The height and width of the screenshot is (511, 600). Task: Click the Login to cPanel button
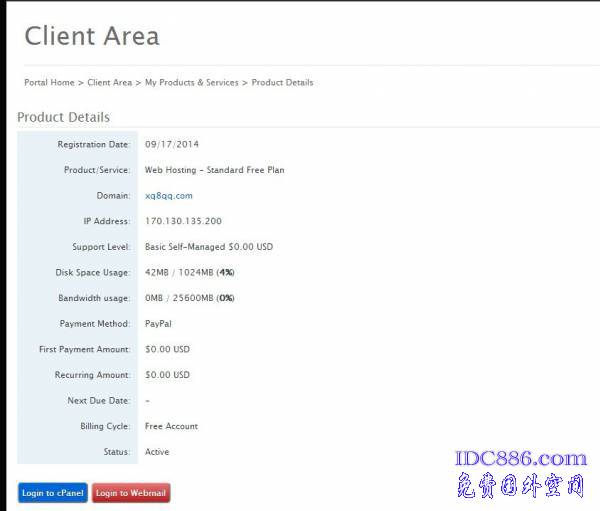(x=52, y=493)
